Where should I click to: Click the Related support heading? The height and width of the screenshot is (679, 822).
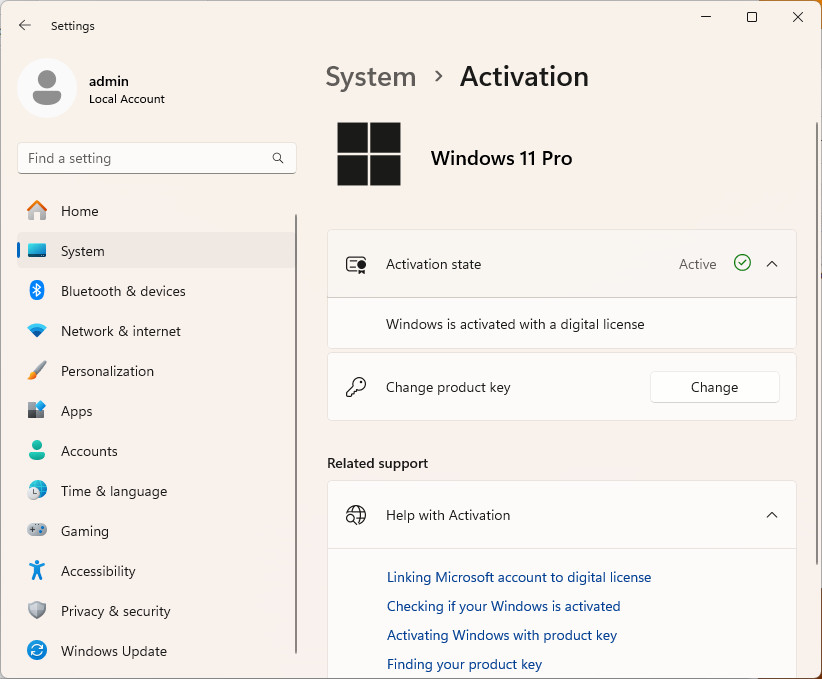pyautogui.click(x=377, y=463)
